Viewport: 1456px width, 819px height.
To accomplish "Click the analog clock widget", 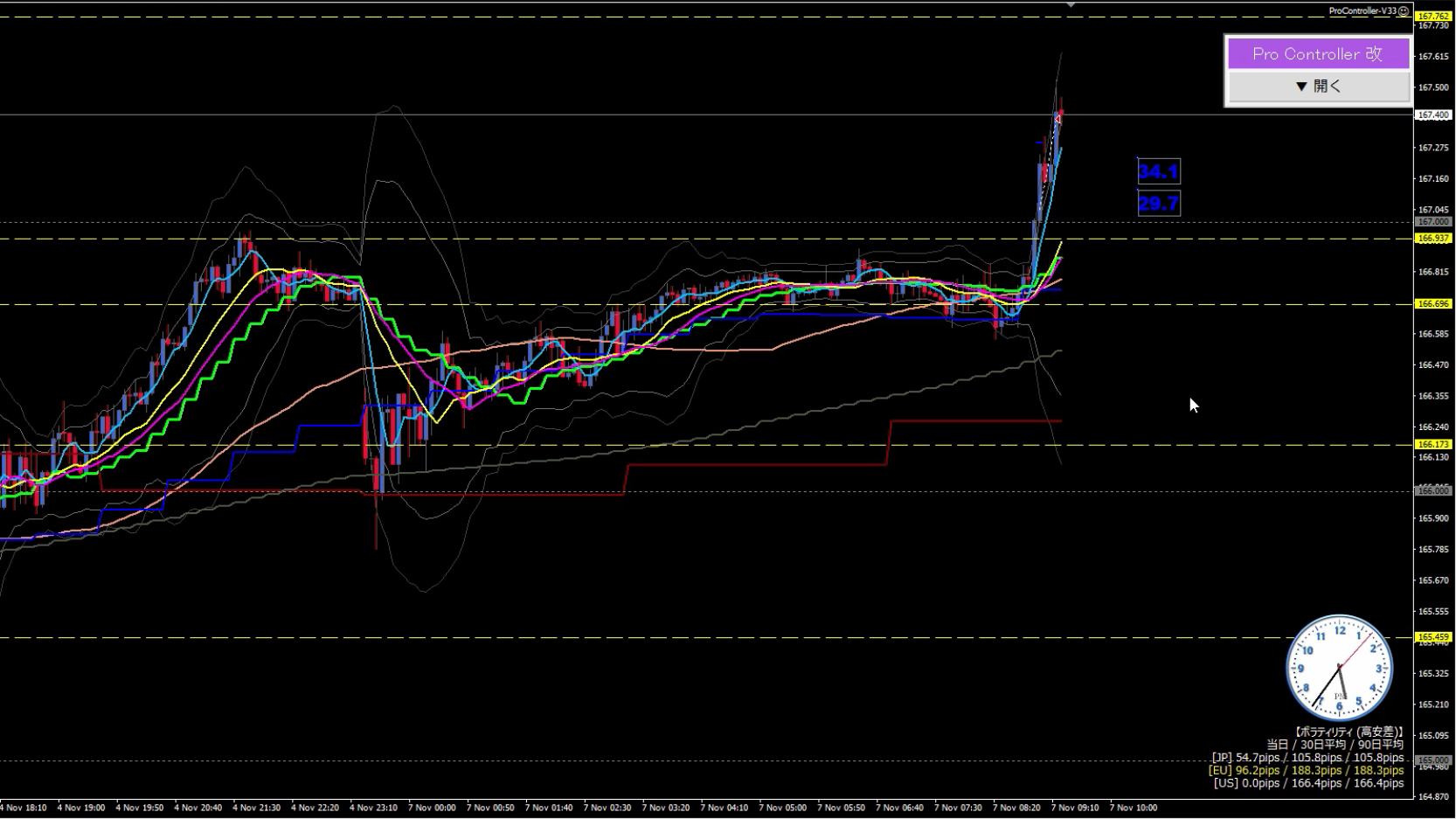I will [x=1339, y=669].
